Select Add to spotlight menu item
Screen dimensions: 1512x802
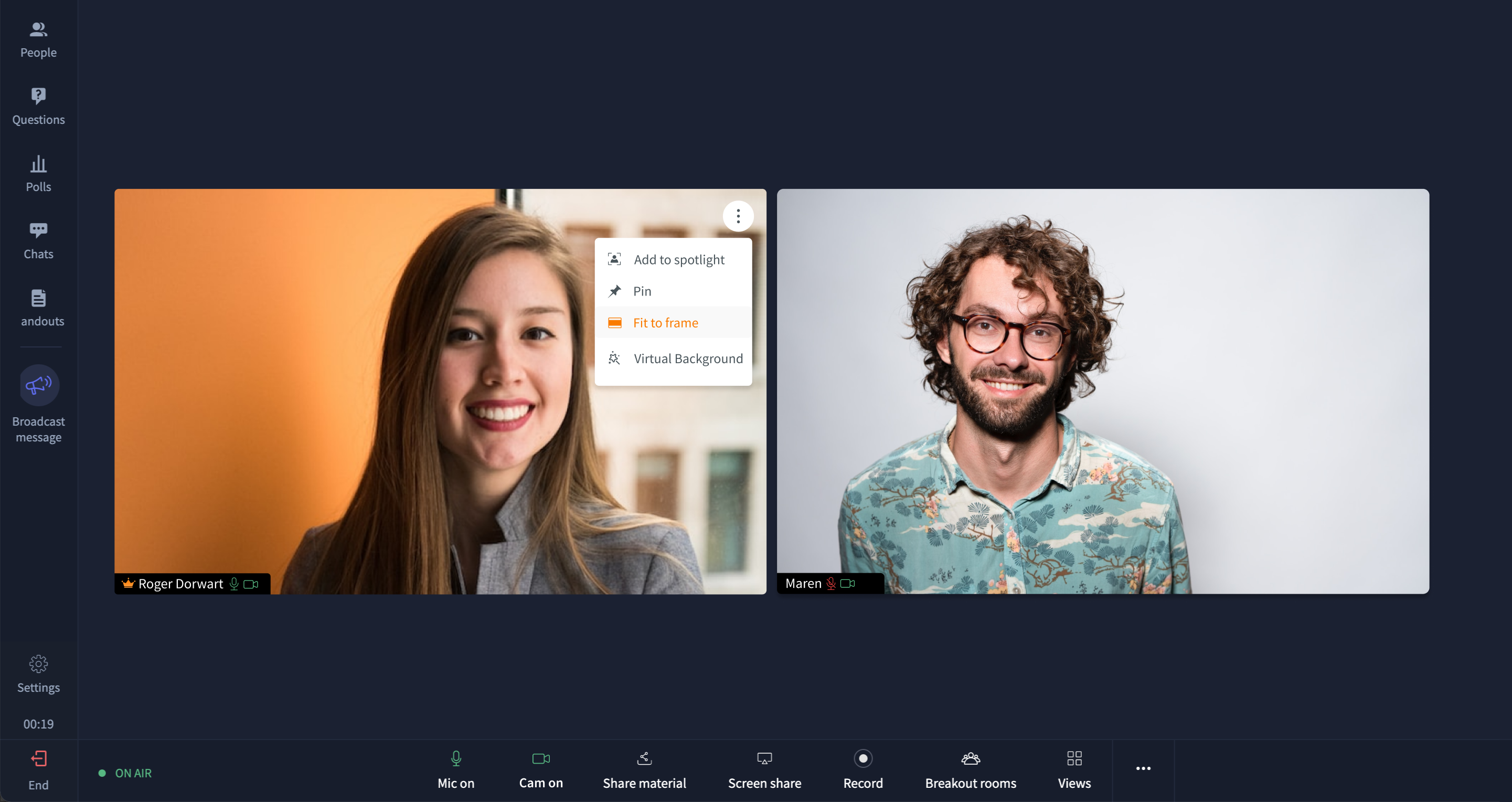678,259
